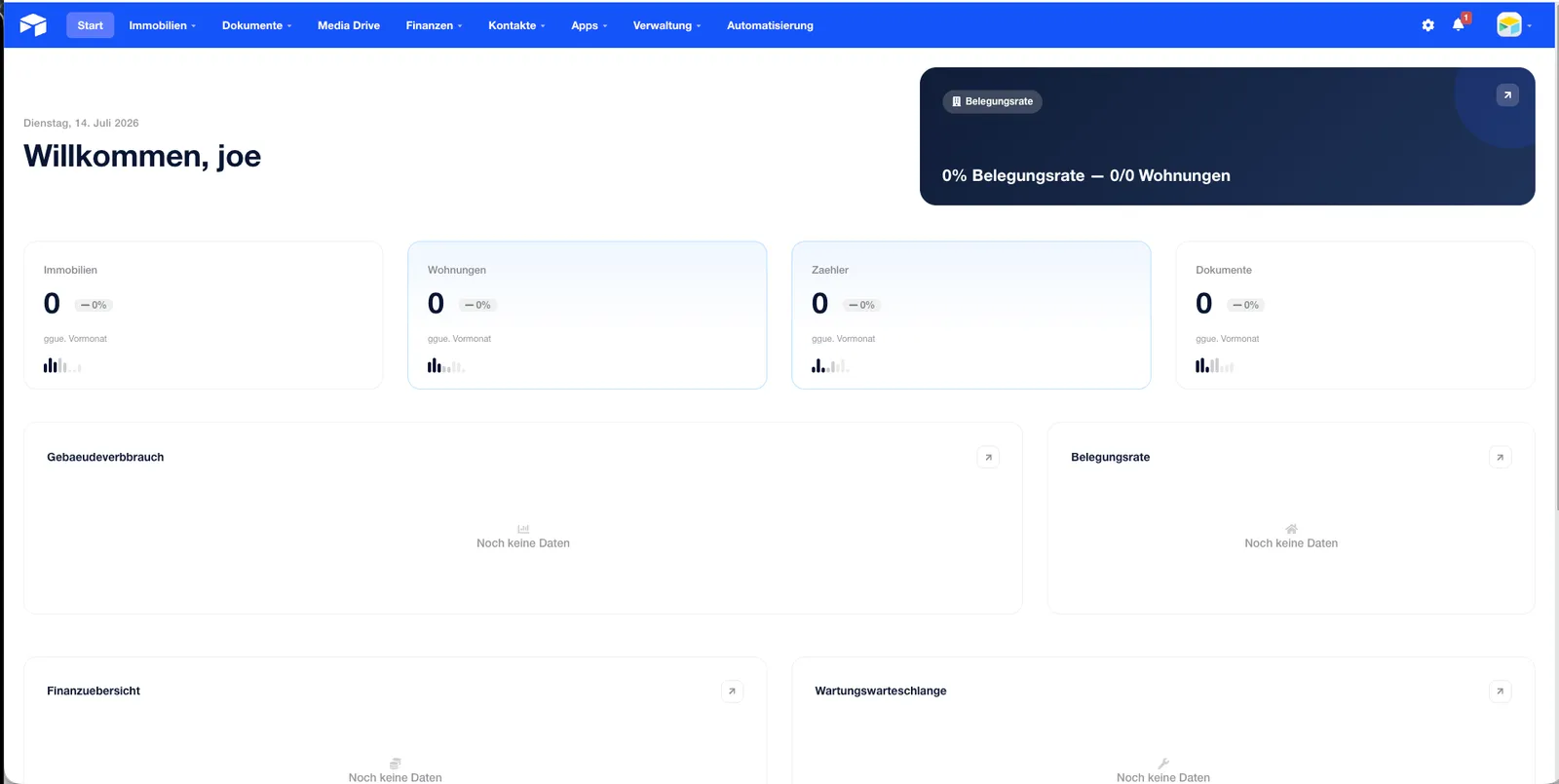Open the Immobilien stat card

(x=203, y=316)
